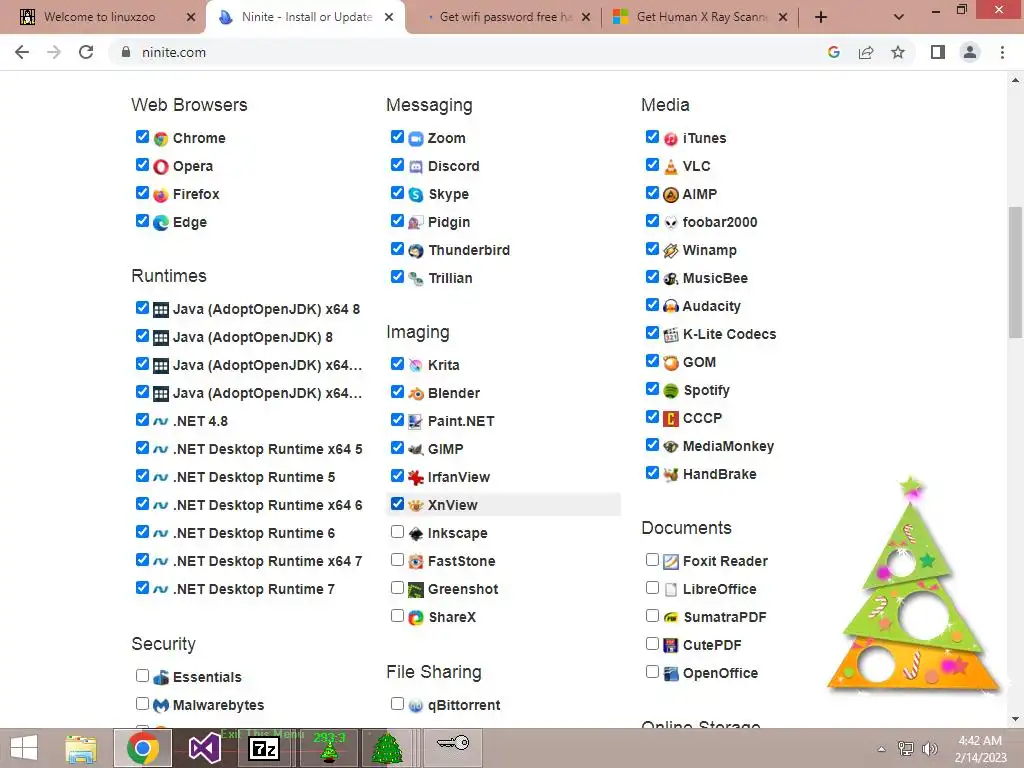Open Visual Studio from the taskbar
Image resolution: width=1024 pixels, height=768 pixels.
[x=204, y=748]
